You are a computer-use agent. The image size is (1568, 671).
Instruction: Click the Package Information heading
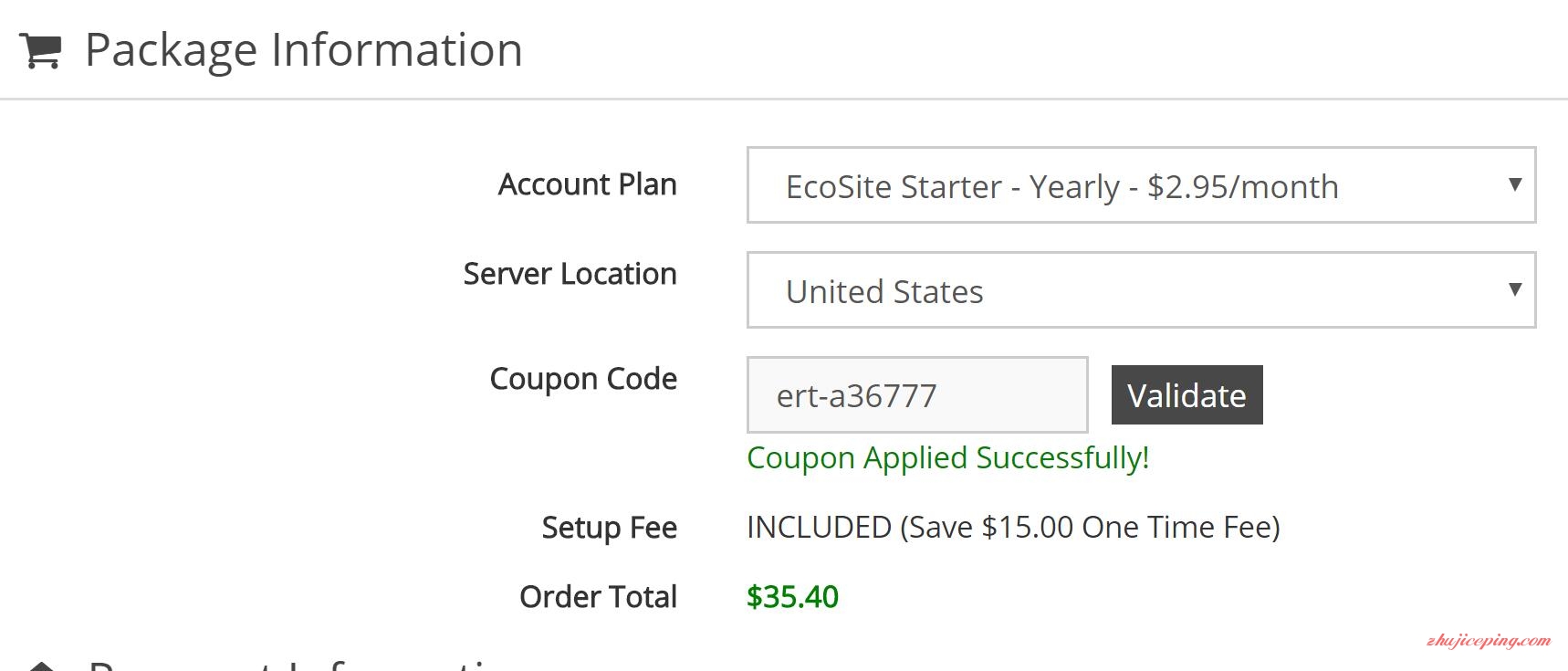point(303,50)
